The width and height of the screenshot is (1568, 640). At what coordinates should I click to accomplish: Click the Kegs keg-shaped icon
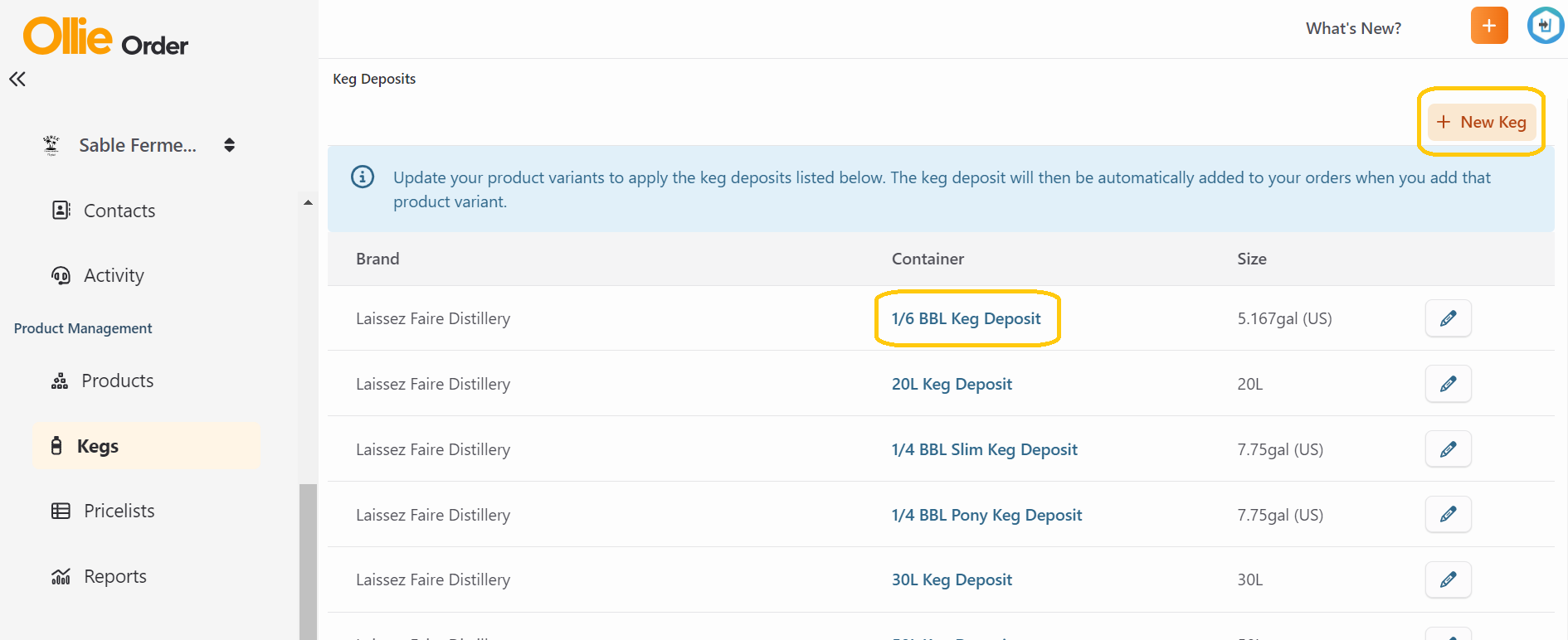tap(56, 445)
